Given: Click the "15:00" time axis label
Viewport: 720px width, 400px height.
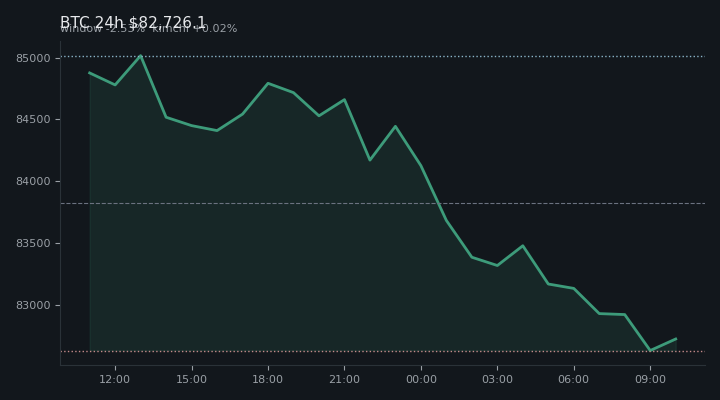Looking at the screenshot, I should 191,379.
